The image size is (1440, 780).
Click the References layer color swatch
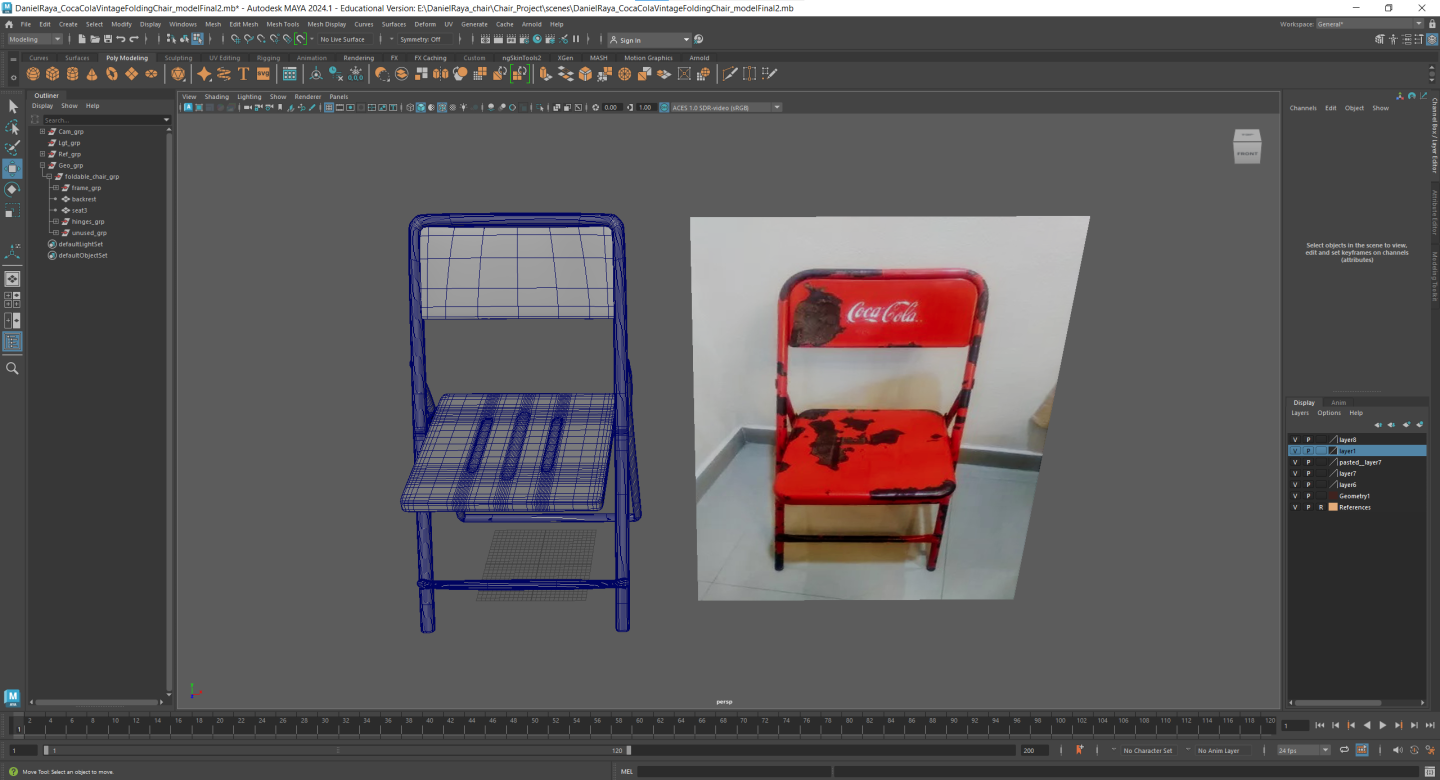(1333, 507)
